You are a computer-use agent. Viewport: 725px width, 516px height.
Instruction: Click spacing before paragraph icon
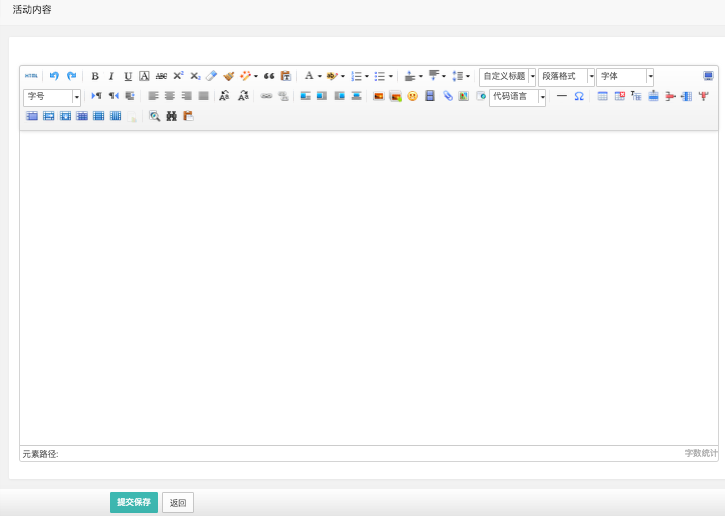pyautogui.click(x=410, y=76)
